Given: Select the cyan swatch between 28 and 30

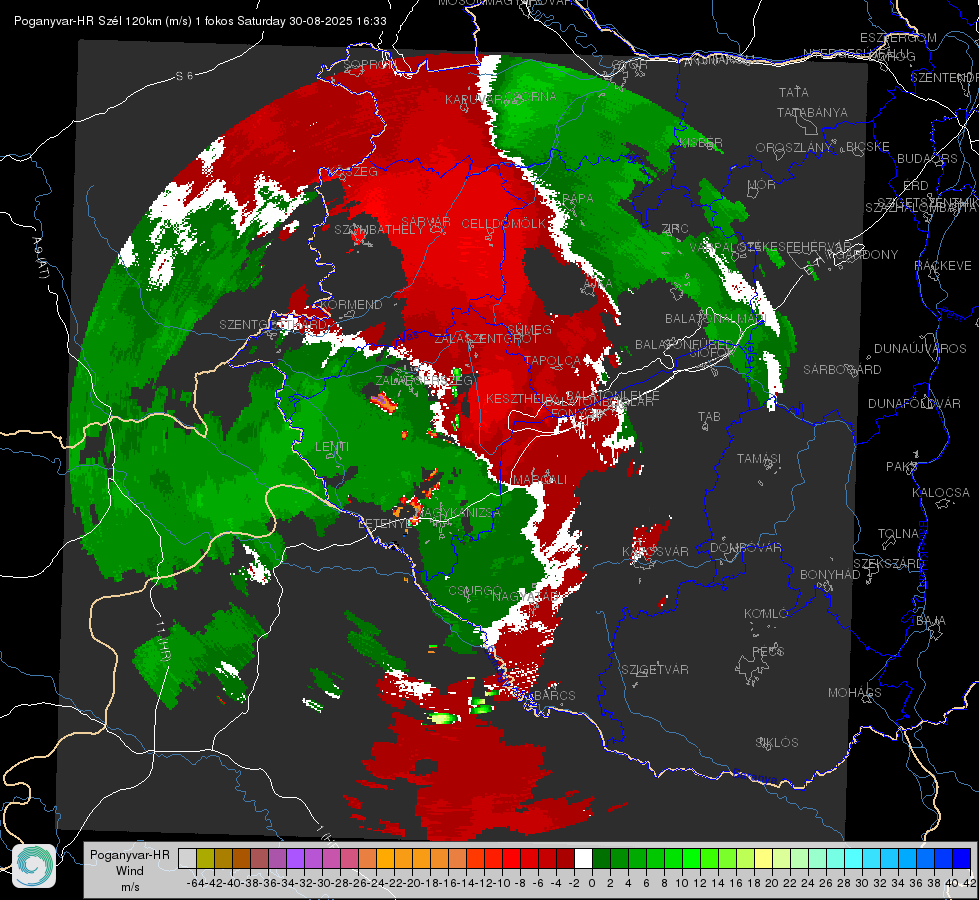Looking at the screenshot, I should (854, 858).
